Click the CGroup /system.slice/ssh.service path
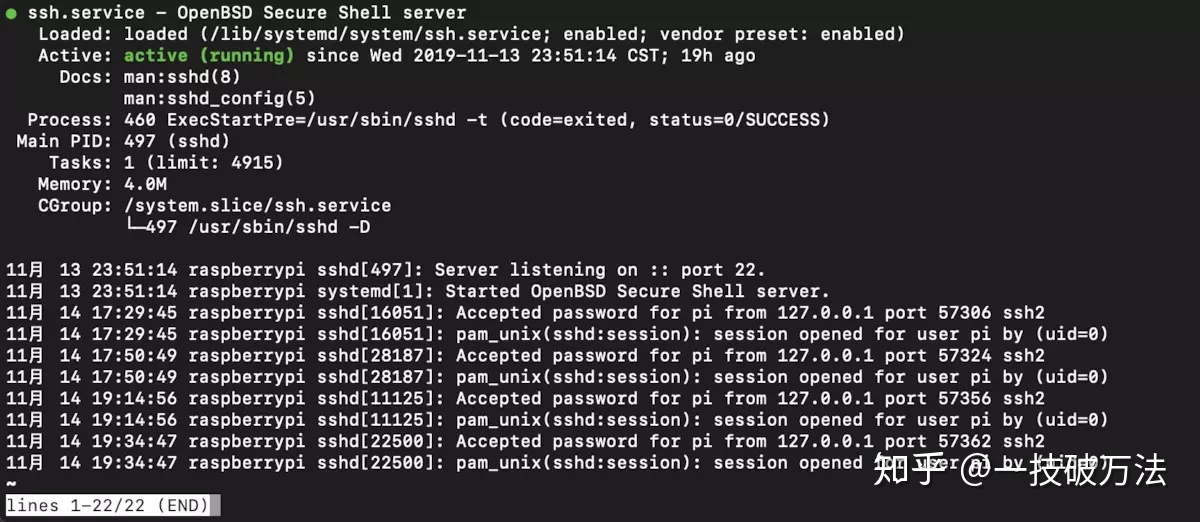1200x522 pixels. (257, 205)
